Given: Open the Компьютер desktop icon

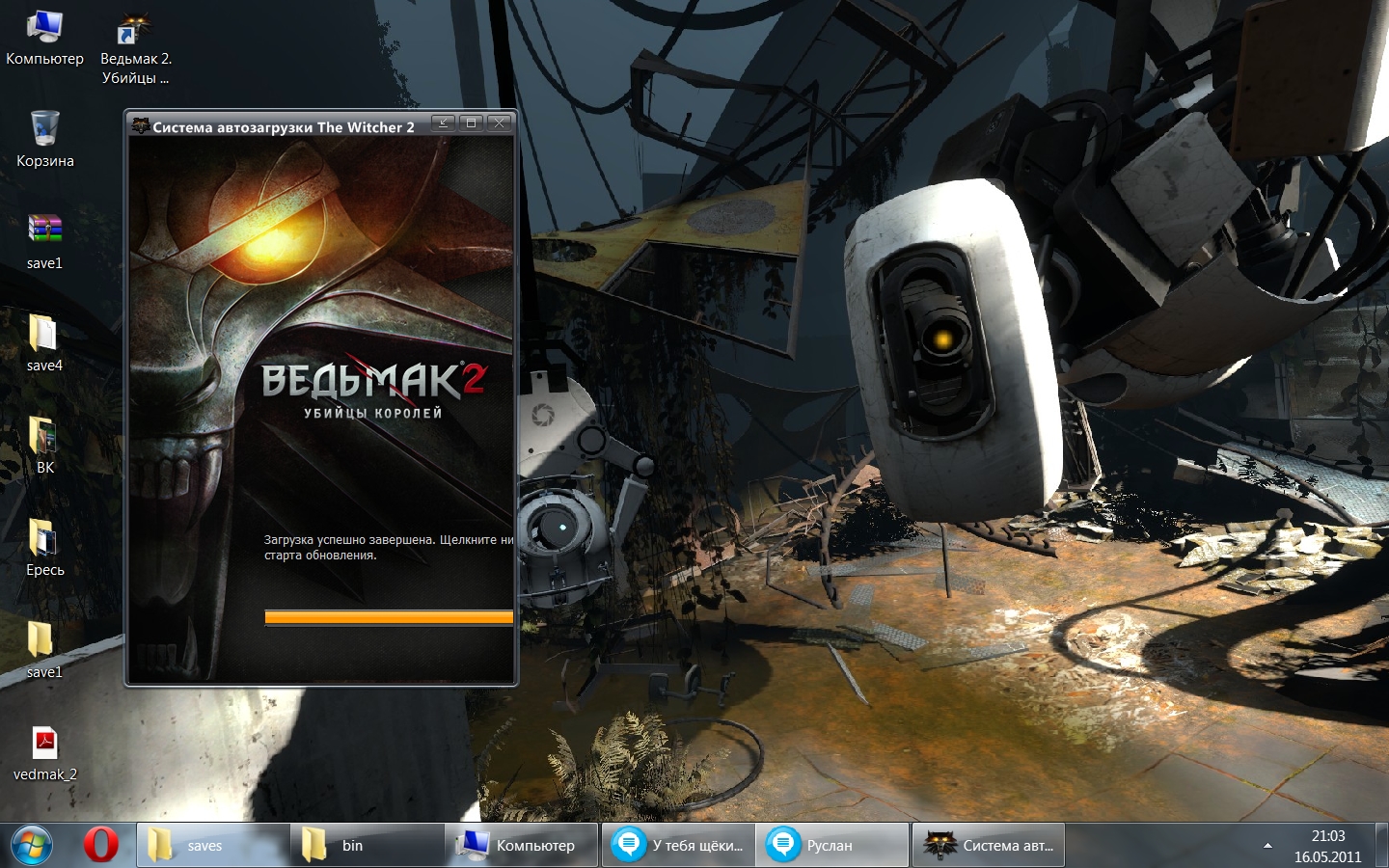Looking at the screenshot, I should click(44, 39).
